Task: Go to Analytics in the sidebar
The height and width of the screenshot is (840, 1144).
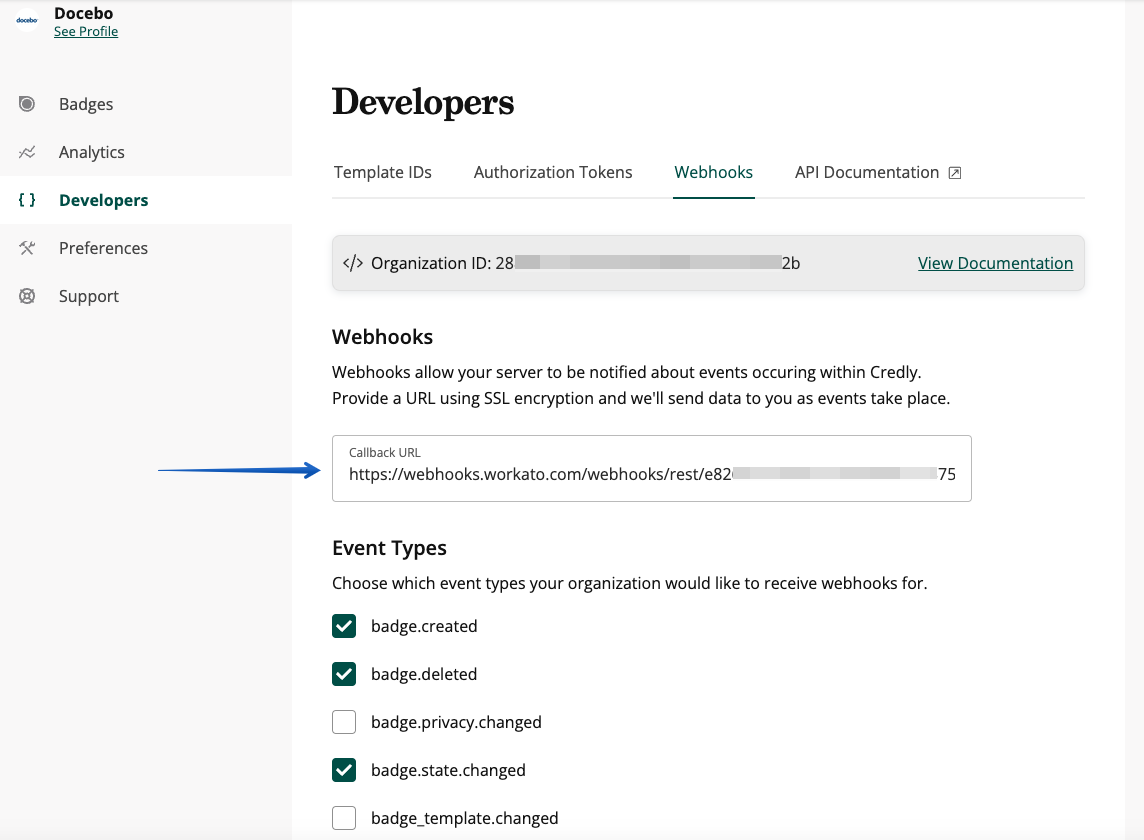Action: pyautogui.click(x=92, y=152)
